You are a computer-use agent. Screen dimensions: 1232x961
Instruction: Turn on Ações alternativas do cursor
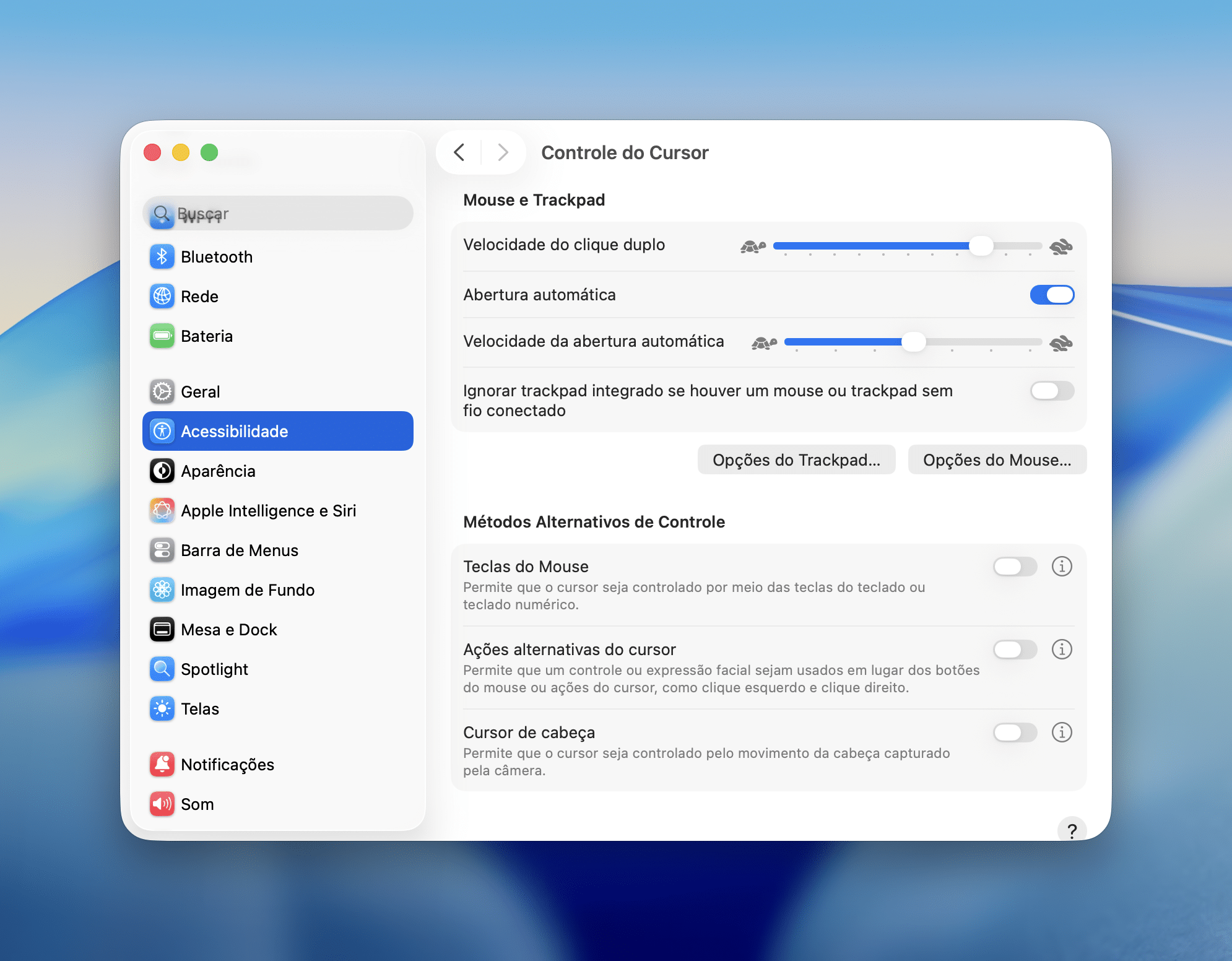point(1015,650)
